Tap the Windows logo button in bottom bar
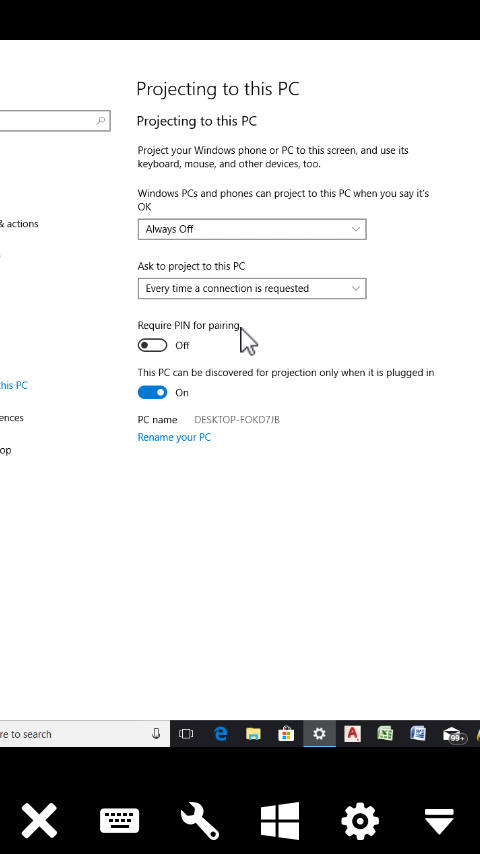Screen dimensions: 480x854 (x=280, y=820)
